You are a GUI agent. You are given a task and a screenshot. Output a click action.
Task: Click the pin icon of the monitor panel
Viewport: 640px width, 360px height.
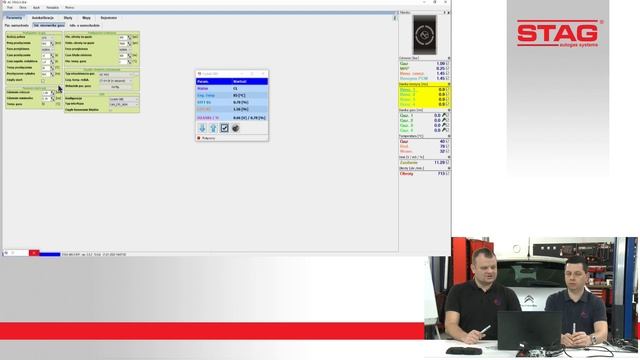pos(444,13)
